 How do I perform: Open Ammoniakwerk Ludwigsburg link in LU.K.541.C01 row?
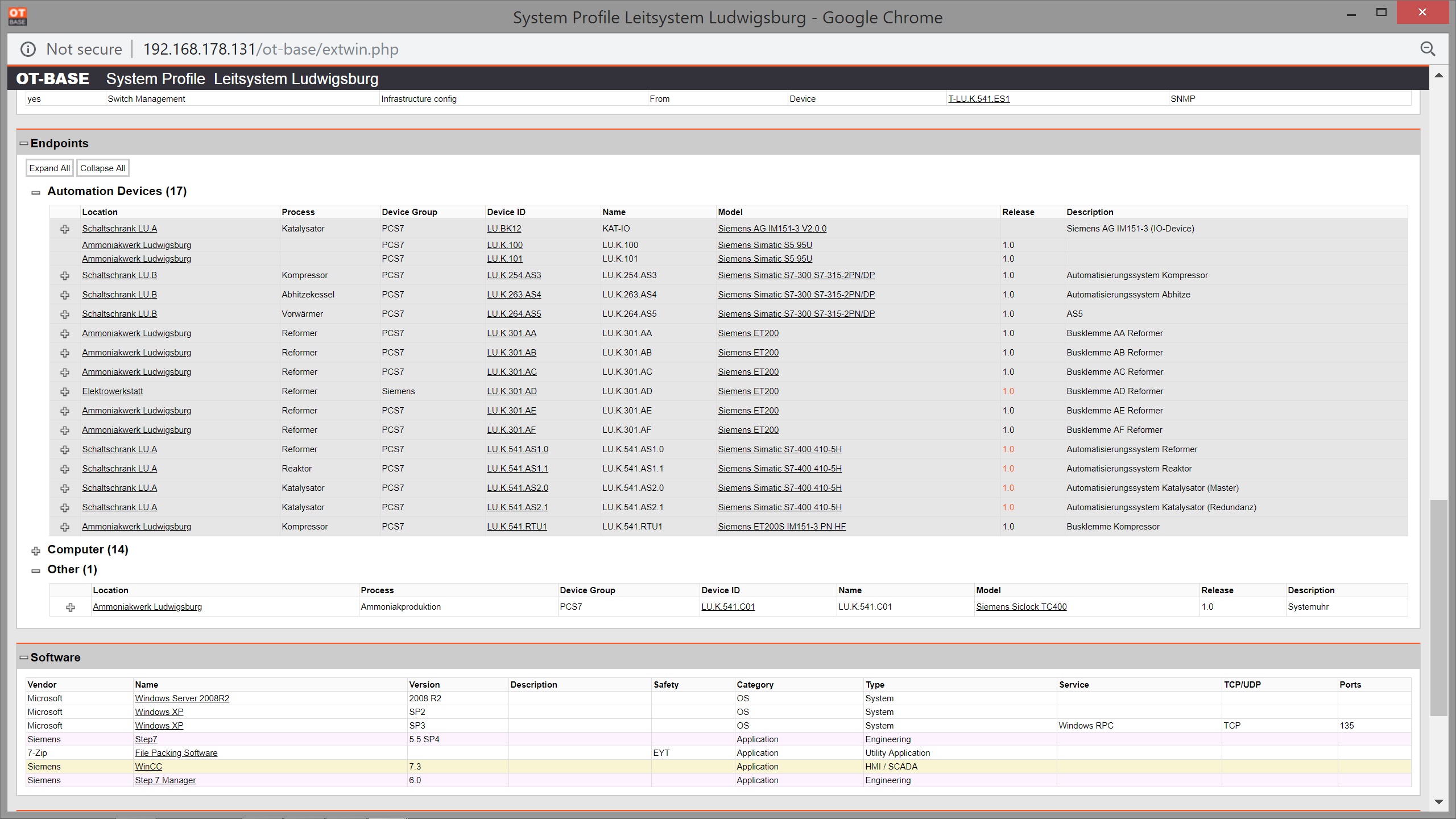pos(147,607)
